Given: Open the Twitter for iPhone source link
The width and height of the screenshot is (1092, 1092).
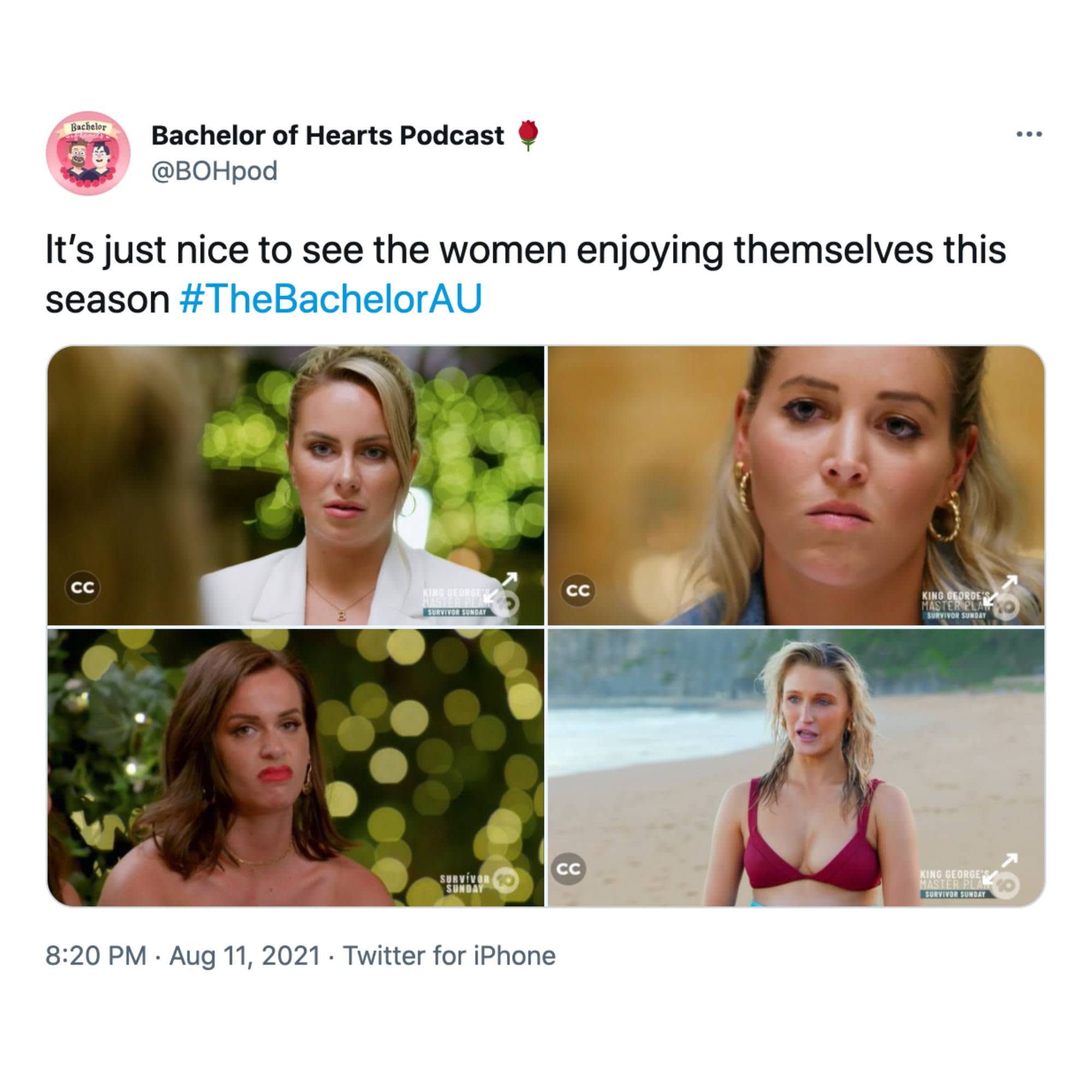Looking at the screenshot, I should point(449,956).
